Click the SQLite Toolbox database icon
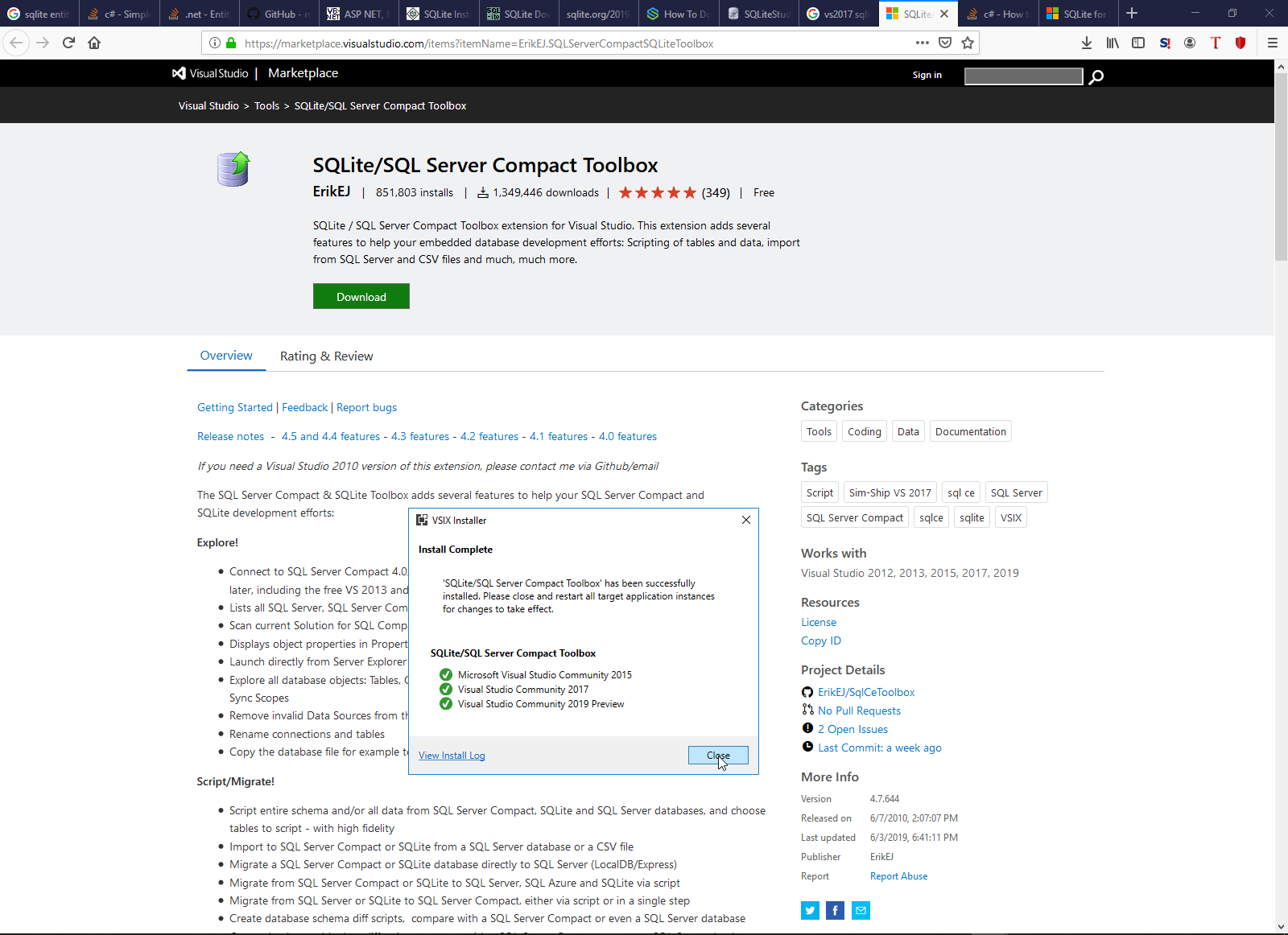Viewport: 1288px width, 935px height. tap(233, 169)
